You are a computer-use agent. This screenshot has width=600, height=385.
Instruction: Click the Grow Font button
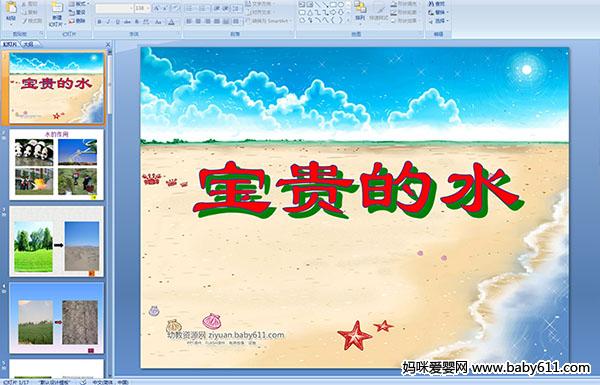click(157, 8)
